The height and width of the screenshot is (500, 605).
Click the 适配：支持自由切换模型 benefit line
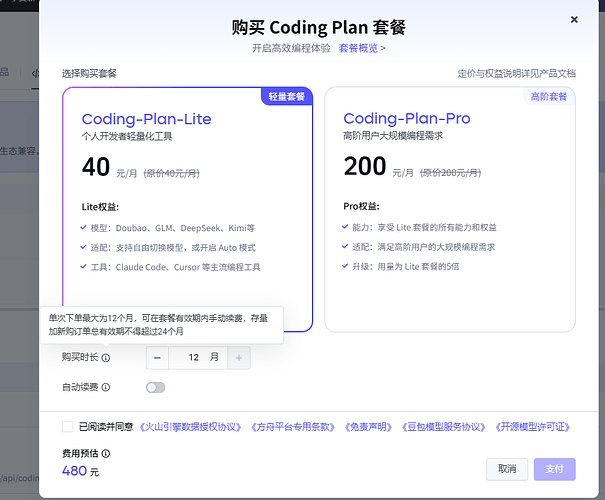point(173,248)
